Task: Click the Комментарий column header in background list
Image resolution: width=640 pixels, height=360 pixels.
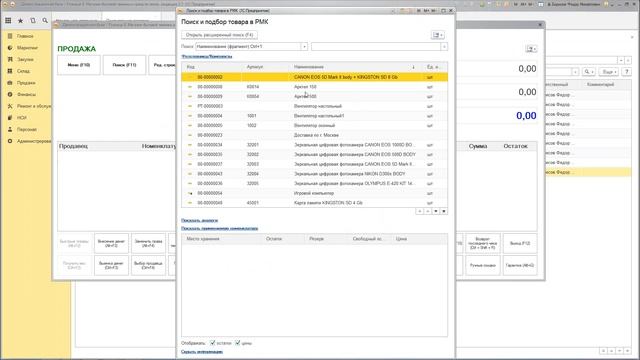Action: tap(600, 84)
